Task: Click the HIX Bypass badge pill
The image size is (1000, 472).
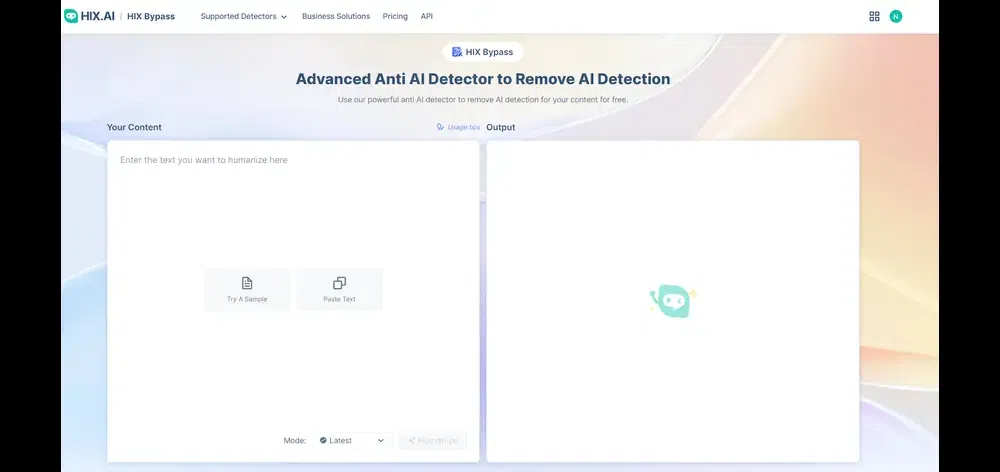Action: click(483, 52)
